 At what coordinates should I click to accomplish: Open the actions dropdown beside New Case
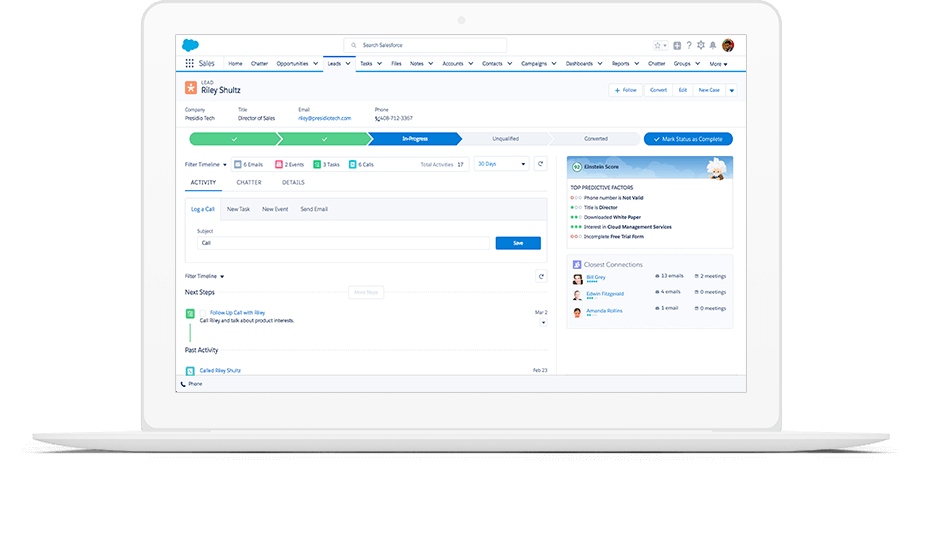(x=732, y=90)
